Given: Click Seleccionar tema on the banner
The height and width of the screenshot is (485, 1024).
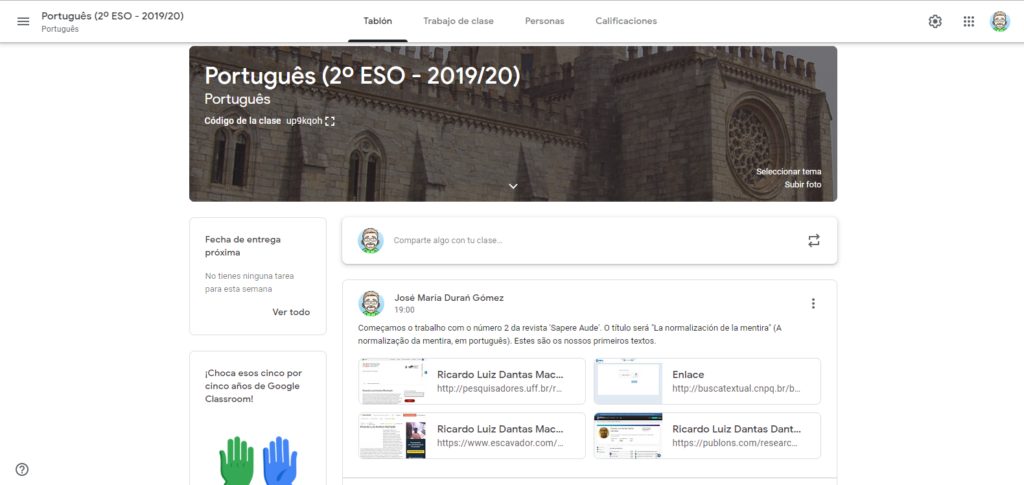Looking at the screenshot, I should [788, 171].
